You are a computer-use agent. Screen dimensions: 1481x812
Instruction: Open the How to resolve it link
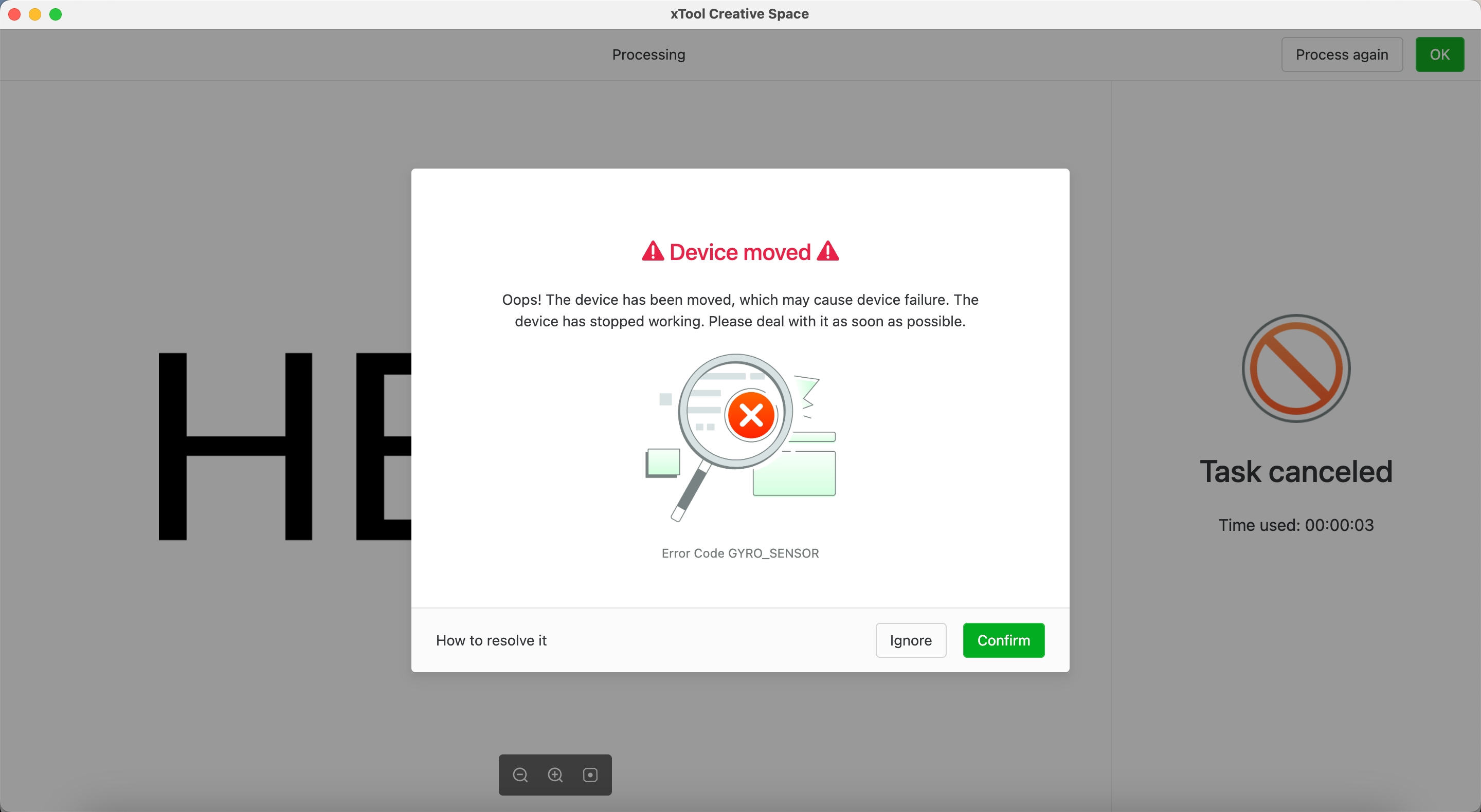(x=491, y=640)
